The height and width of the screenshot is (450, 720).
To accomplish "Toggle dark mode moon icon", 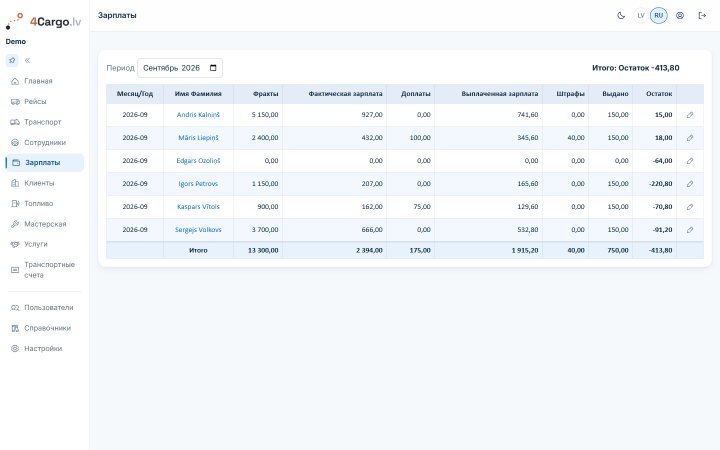I will (621, 16).
